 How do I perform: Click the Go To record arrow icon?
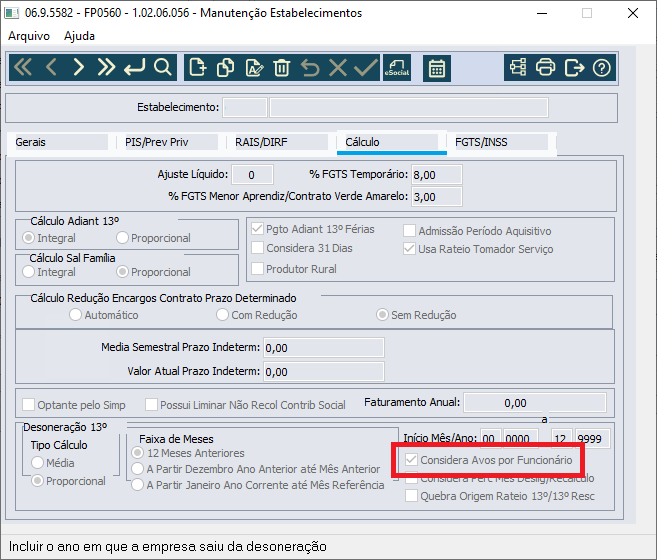(x=135, y=67)
